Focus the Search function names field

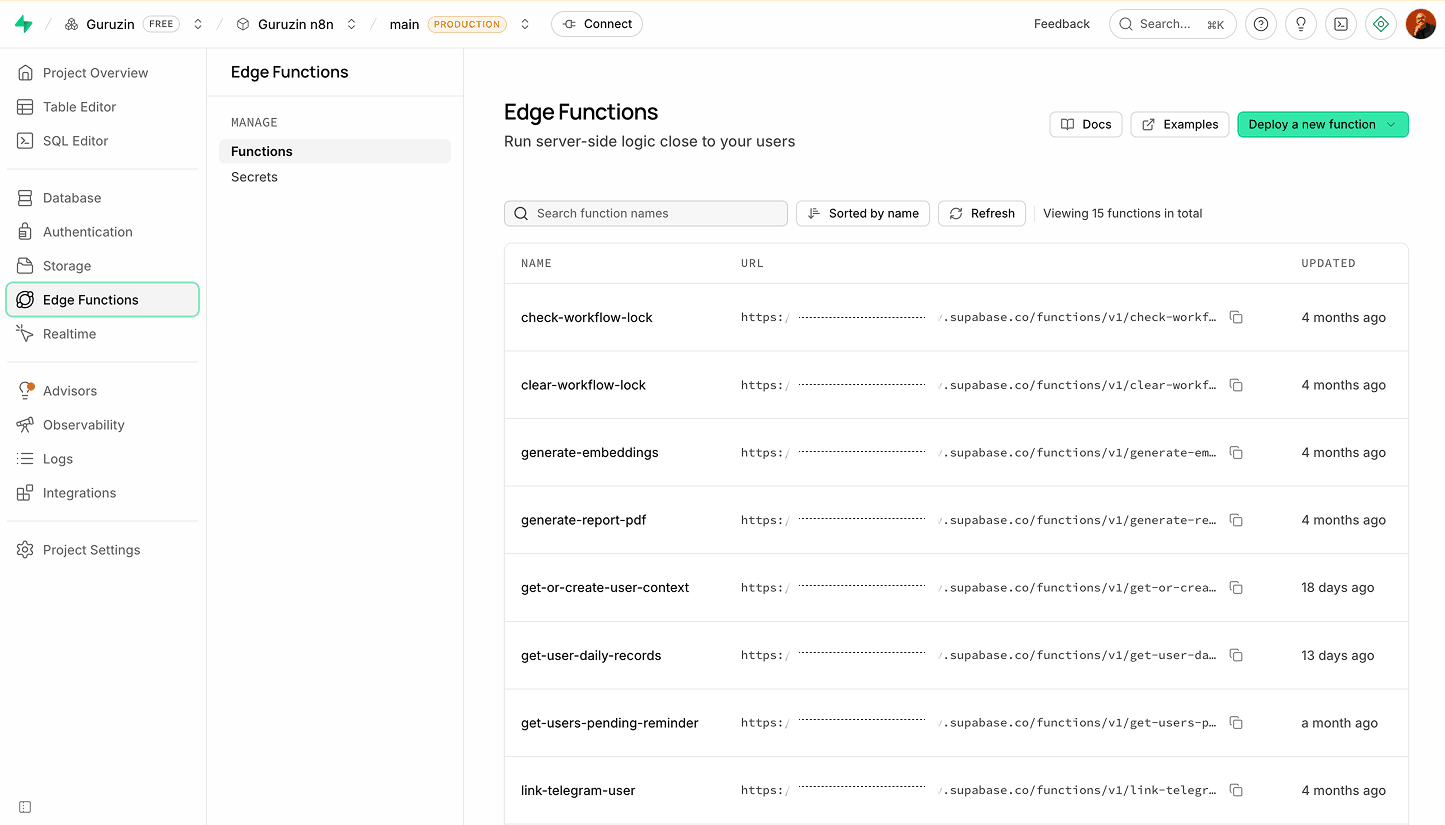coord(646,213)
